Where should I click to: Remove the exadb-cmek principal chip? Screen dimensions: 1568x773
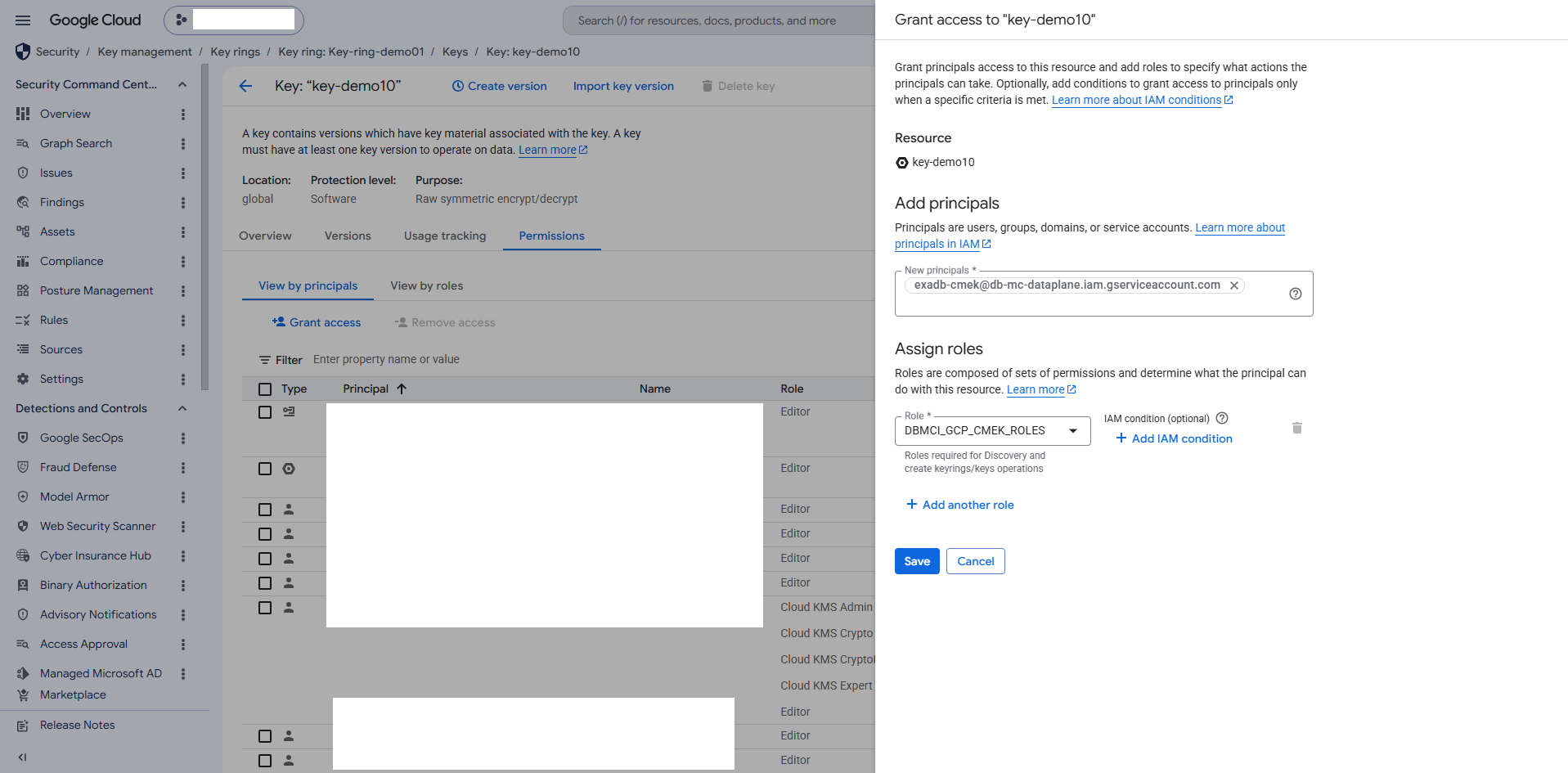click(x=1234, y=285)
